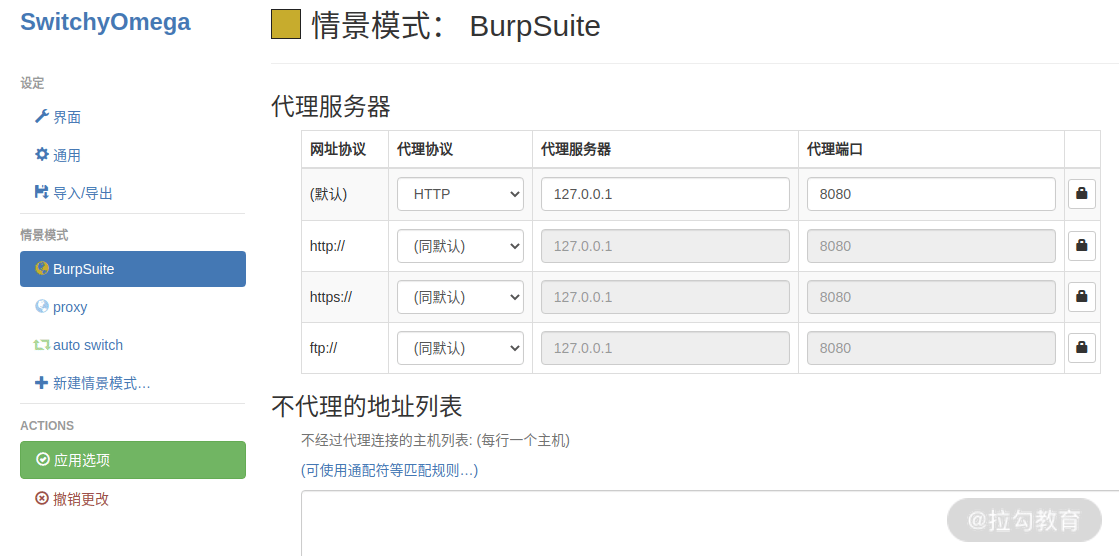Focus the default proxy port field 8080
The width and height of the screenshot is (1119, 556).
pos(931,194)
